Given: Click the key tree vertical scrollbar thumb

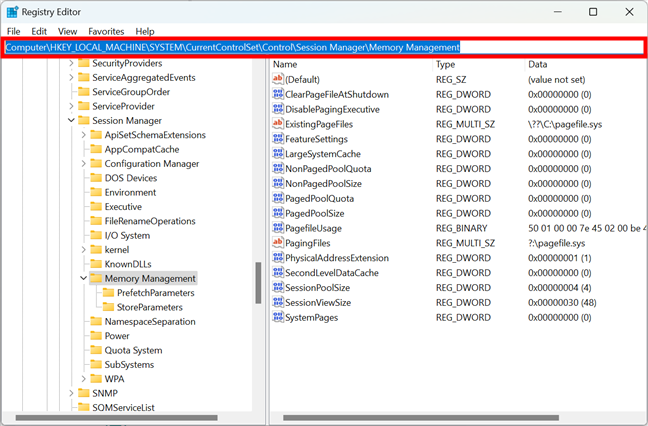Looking at the screenshot, I should pyautogui.click(x=258, y=283).
